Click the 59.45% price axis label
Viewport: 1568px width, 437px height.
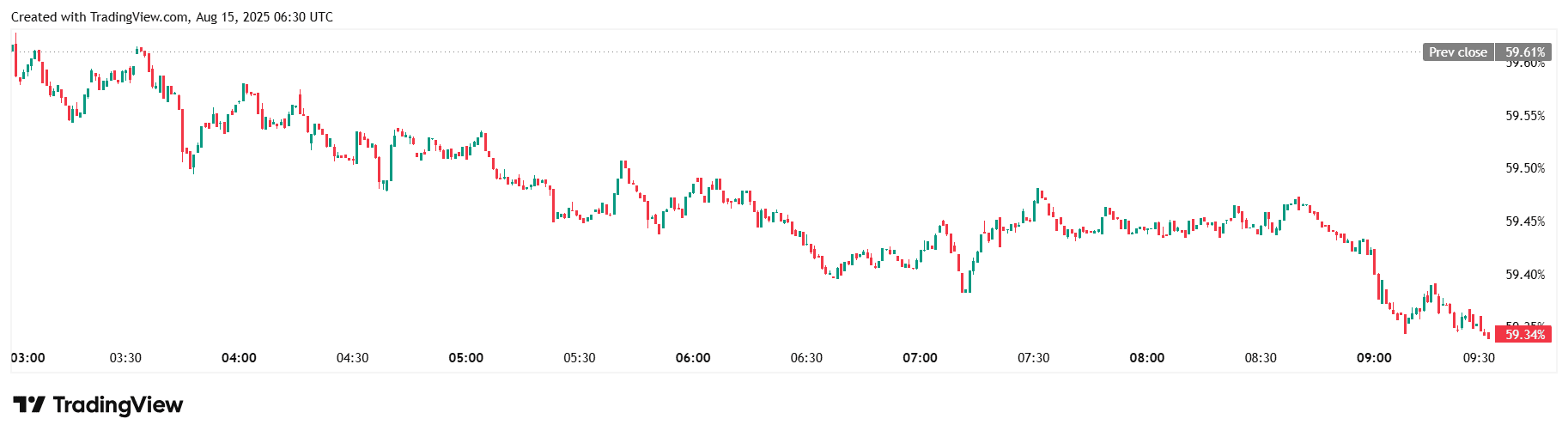click(x=1524, y=222)
